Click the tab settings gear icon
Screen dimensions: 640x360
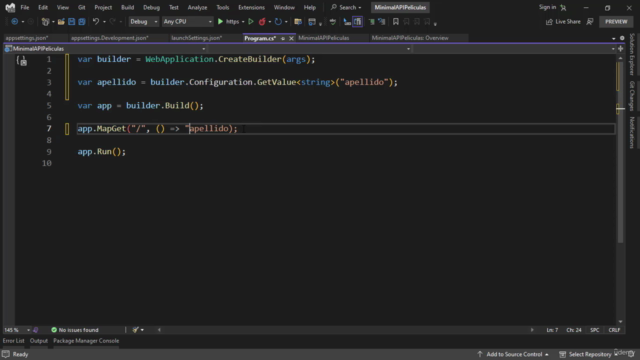(622, 38)
